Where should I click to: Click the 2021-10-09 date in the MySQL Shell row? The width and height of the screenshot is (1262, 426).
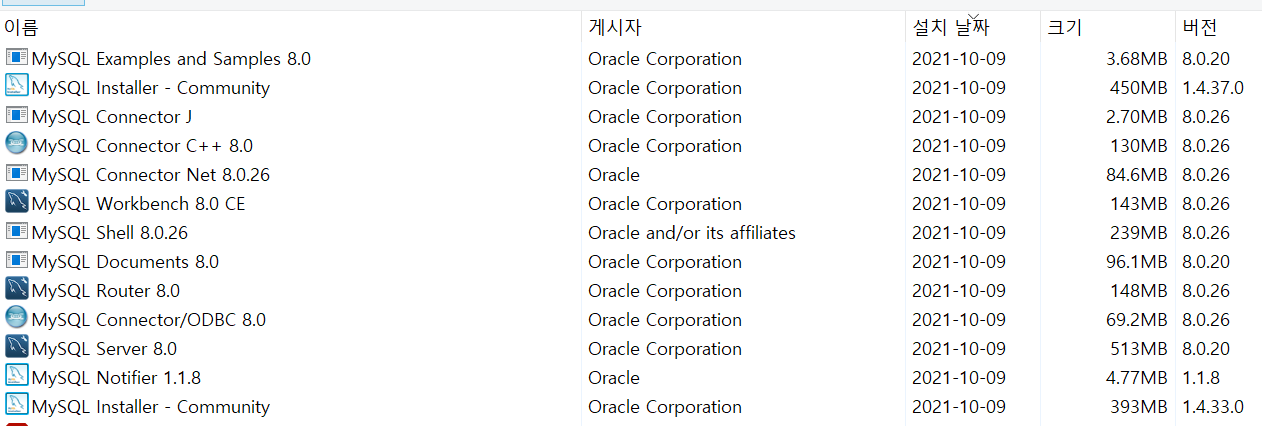pos(959,233)
